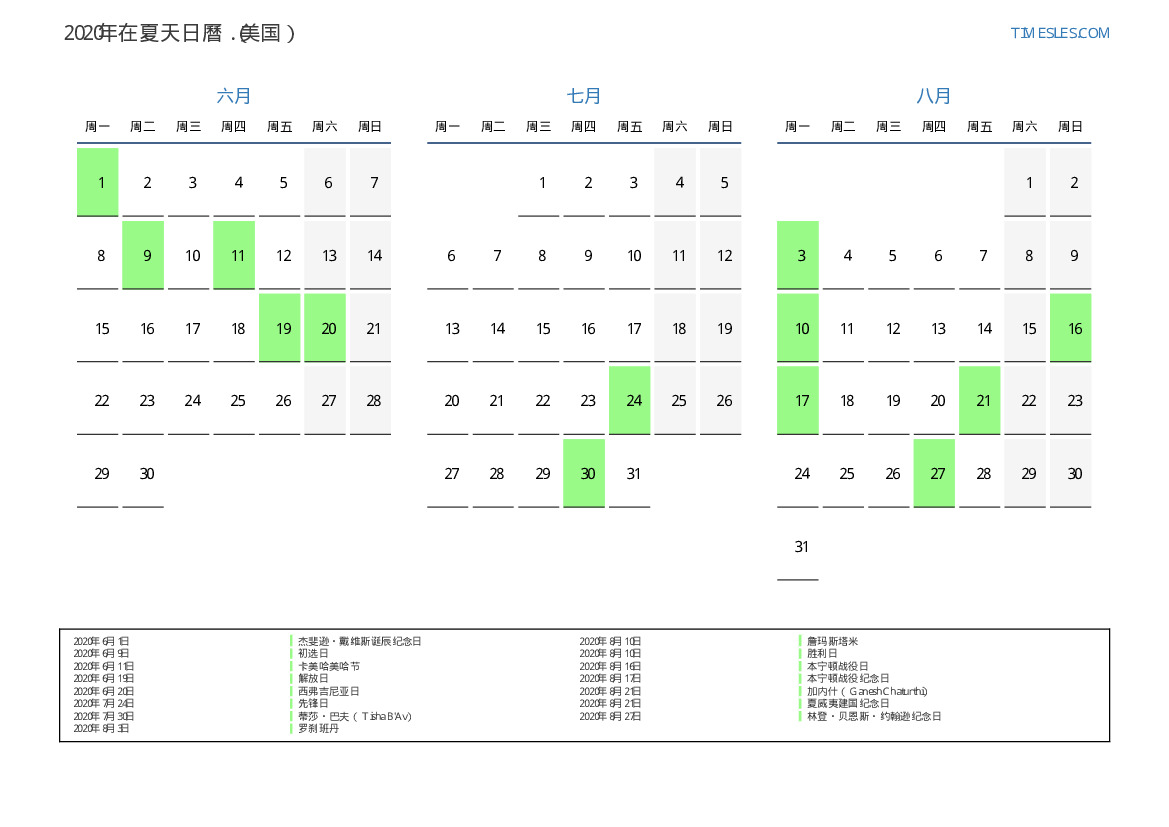Open the TIMESLES.COM link
The image size is (1169, 827).
point(1059,33)
